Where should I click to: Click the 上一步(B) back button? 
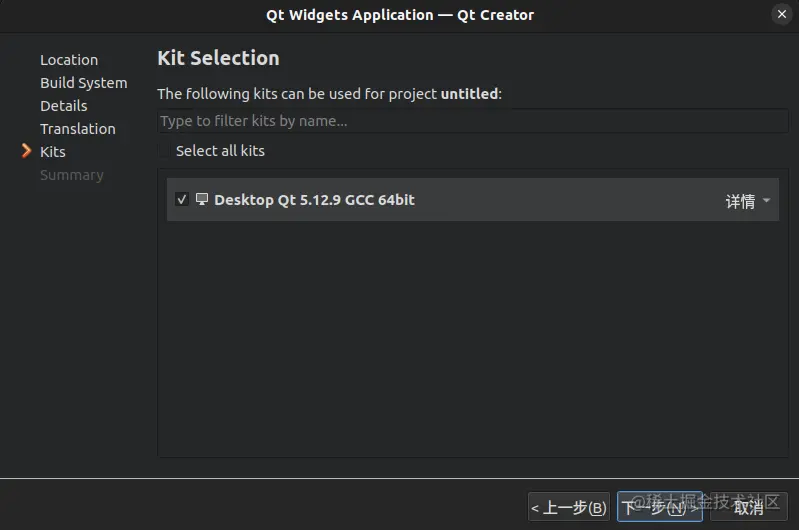point(569,507)
